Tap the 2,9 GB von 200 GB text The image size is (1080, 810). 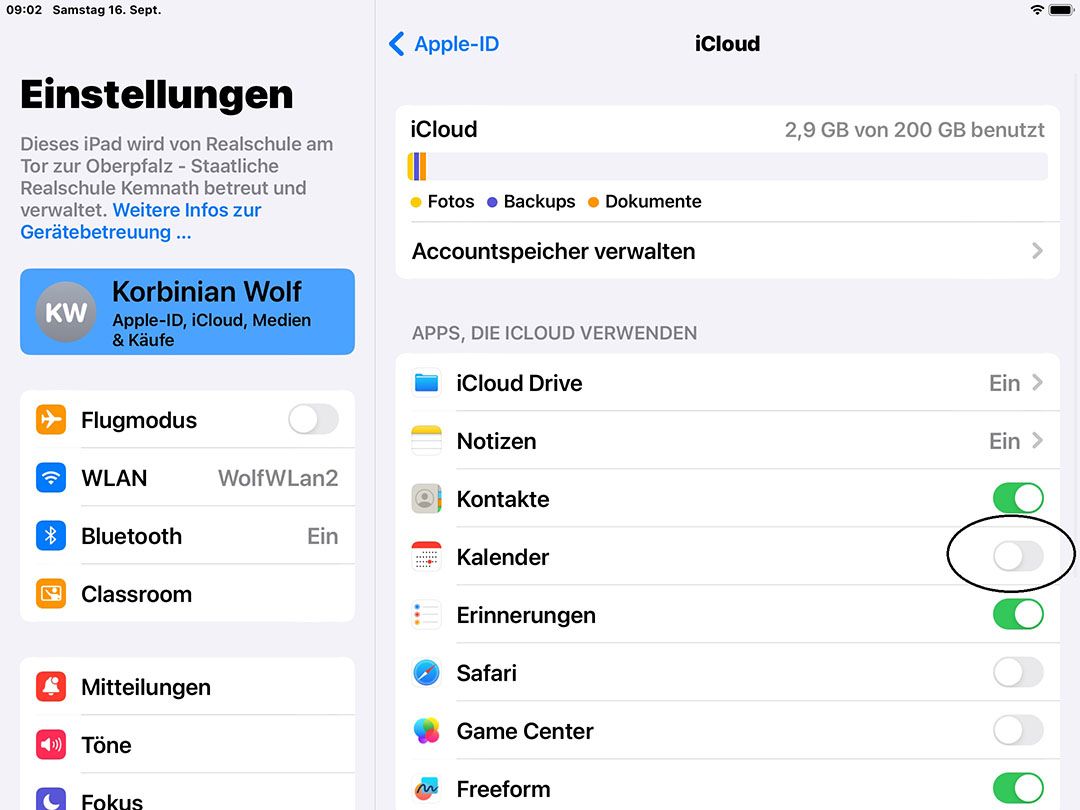[x=914, y=129]
